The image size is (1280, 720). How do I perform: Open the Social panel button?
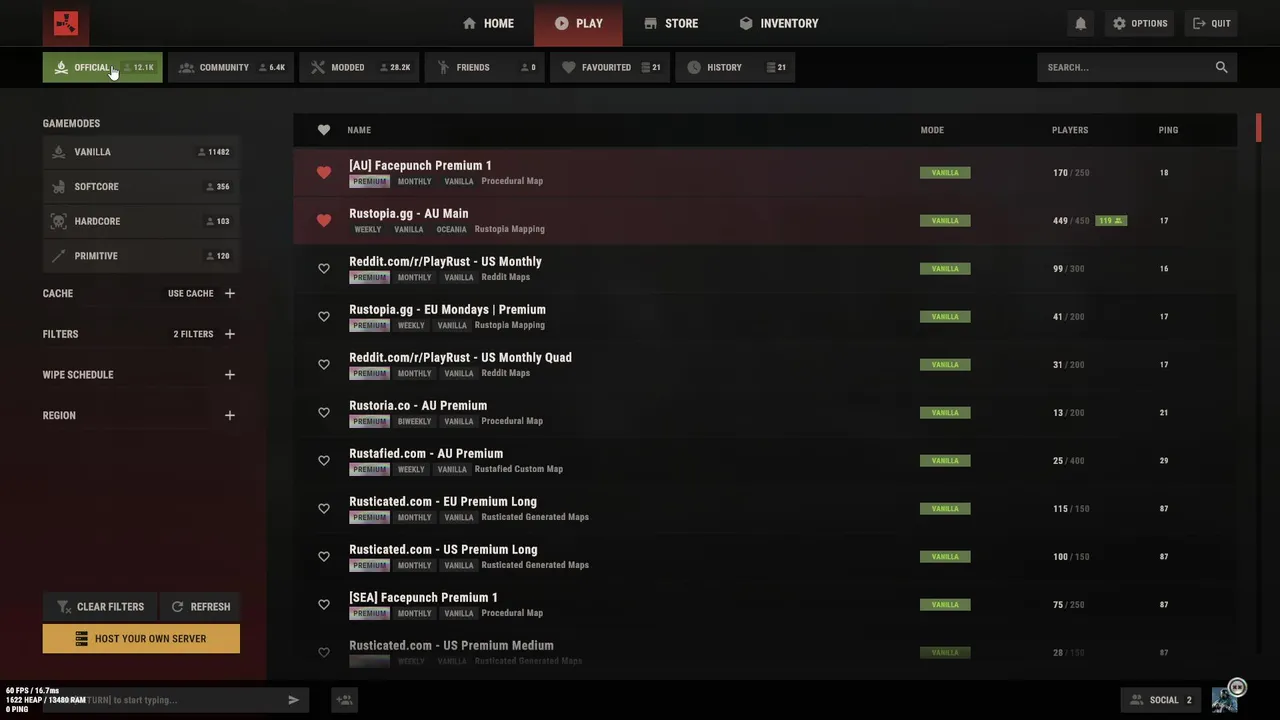coord(1161,700)
